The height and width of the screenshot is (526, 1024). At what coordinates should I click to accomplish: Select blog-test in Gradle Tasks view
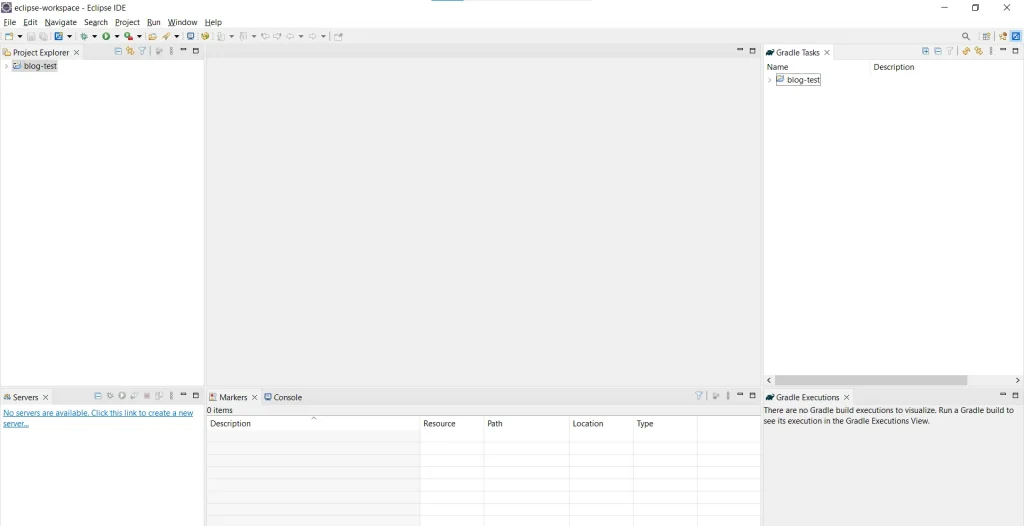tap(803, 80)
